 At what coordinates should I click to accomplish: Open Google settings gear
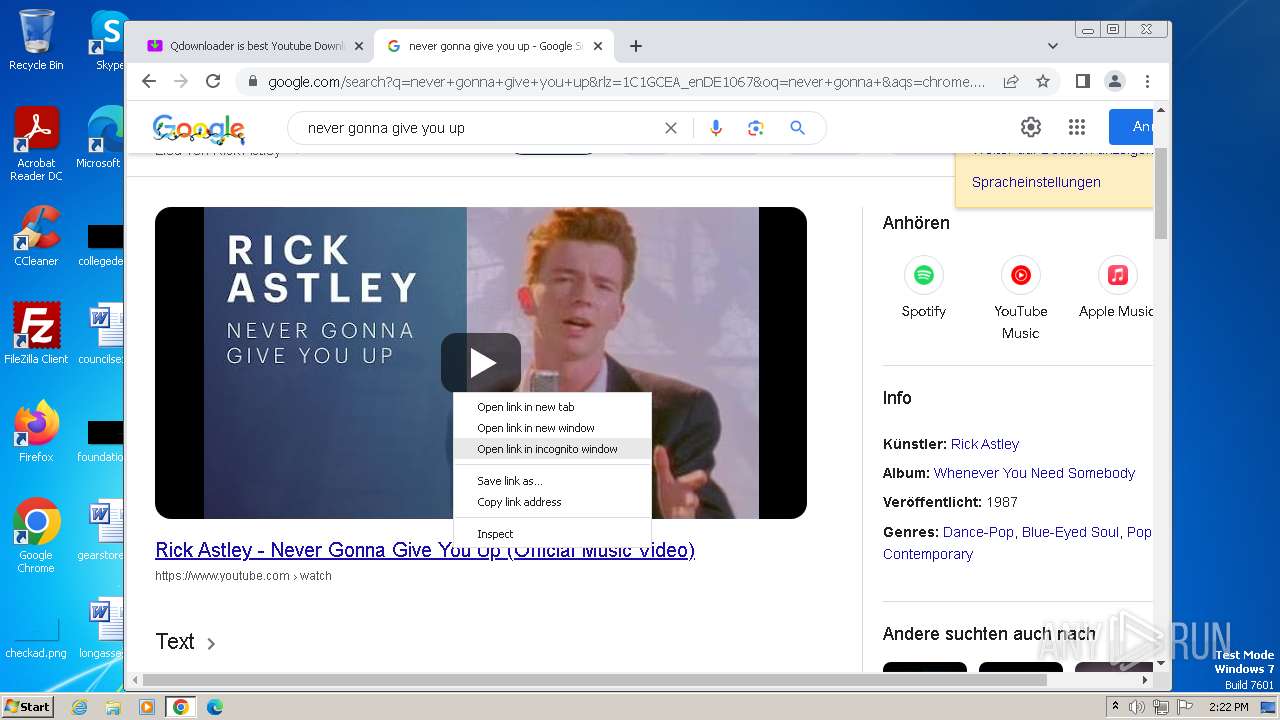pos(1031,127)
